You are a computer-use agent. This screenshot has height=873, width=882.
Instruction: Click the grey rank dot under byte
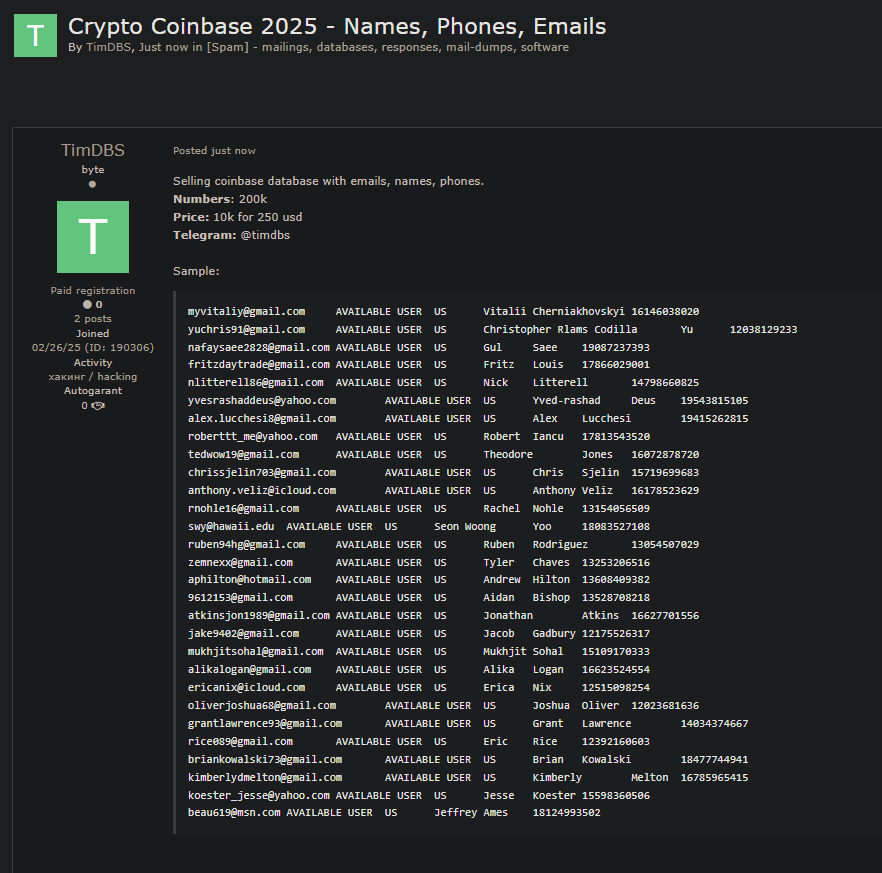coord(92,184)
